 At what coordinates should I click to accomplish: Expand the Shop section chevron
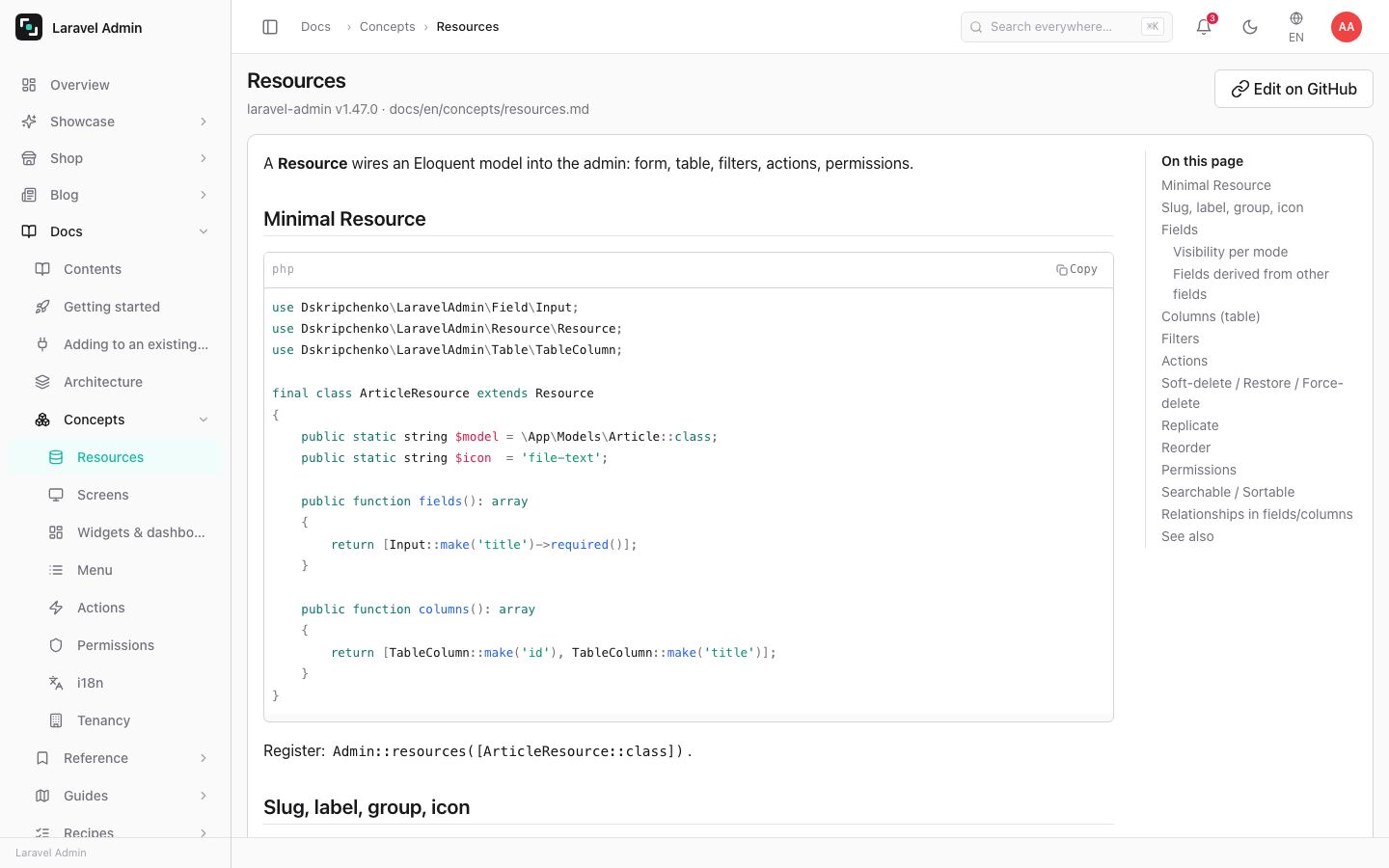[x=204, y=158]
